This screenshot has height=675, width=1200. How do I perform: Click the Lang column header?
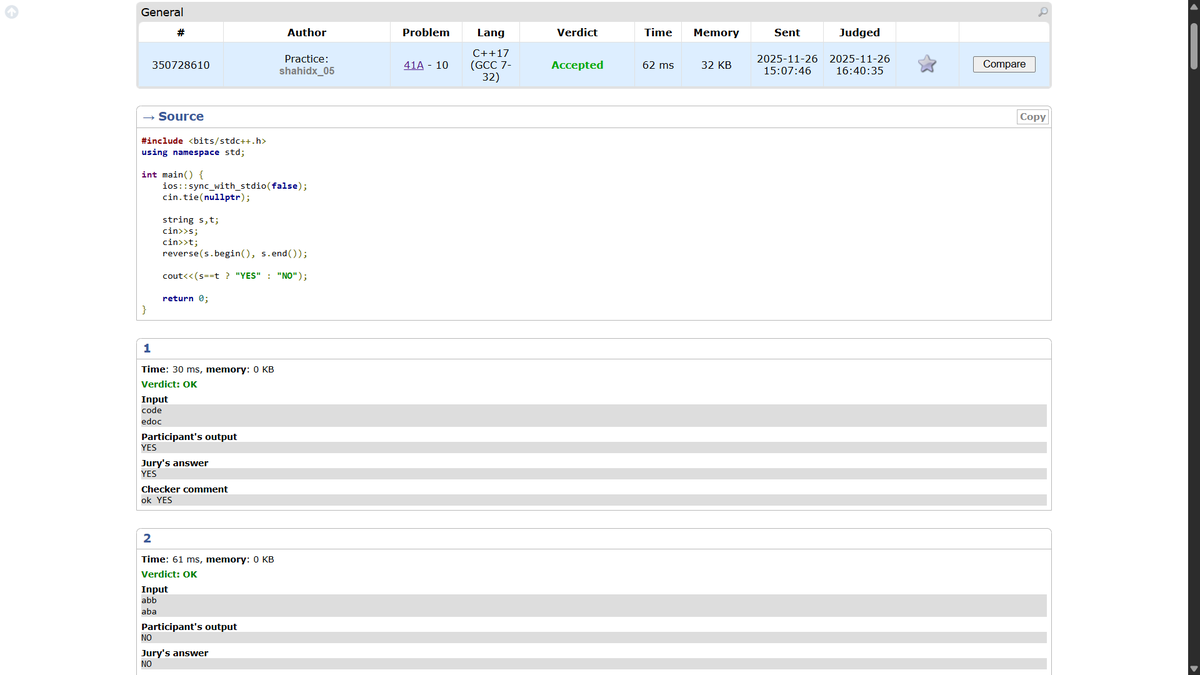click(491, 33)
